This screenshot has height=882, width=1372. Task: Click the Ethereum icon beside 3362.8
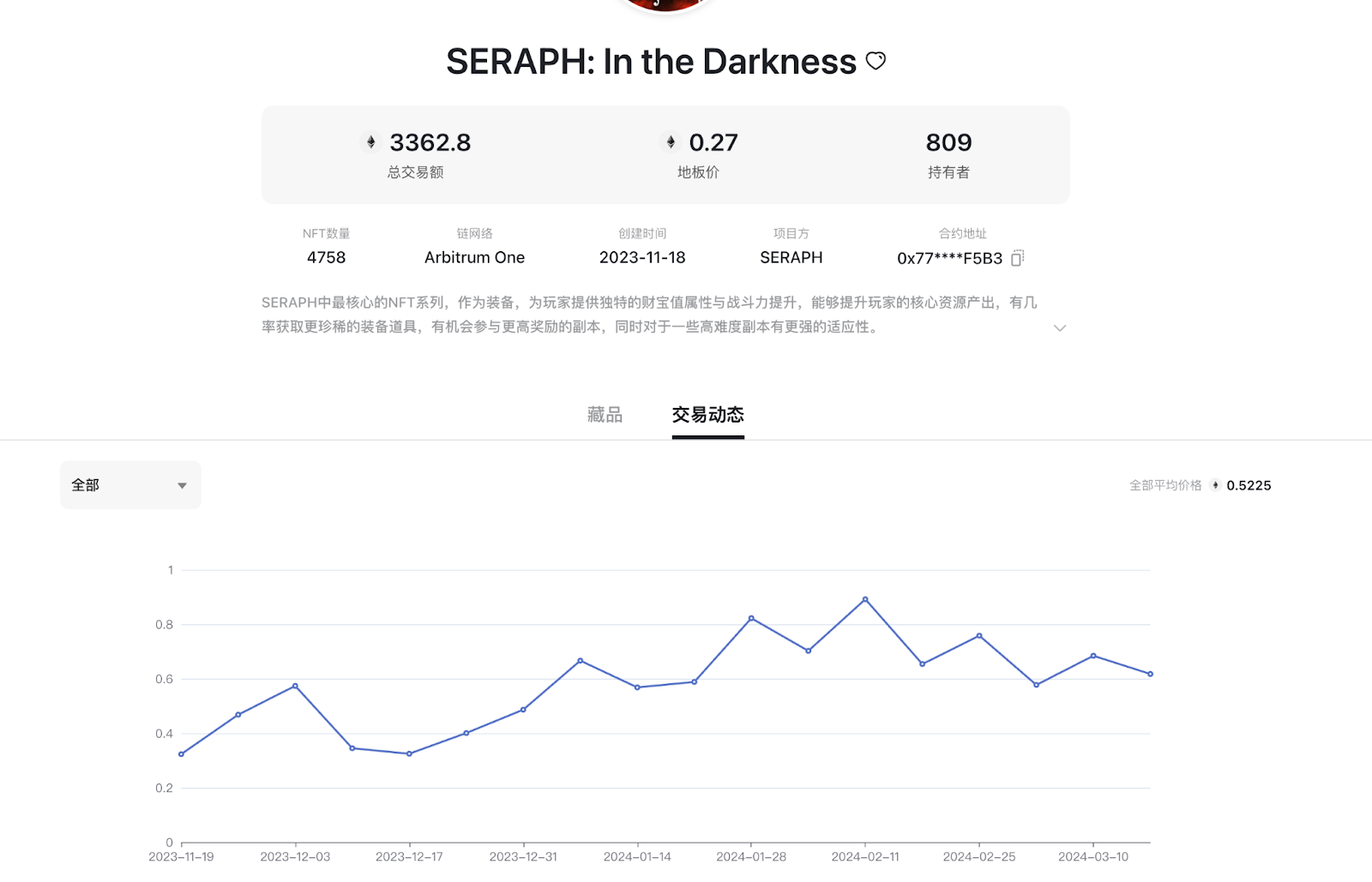tap(371, 142)
